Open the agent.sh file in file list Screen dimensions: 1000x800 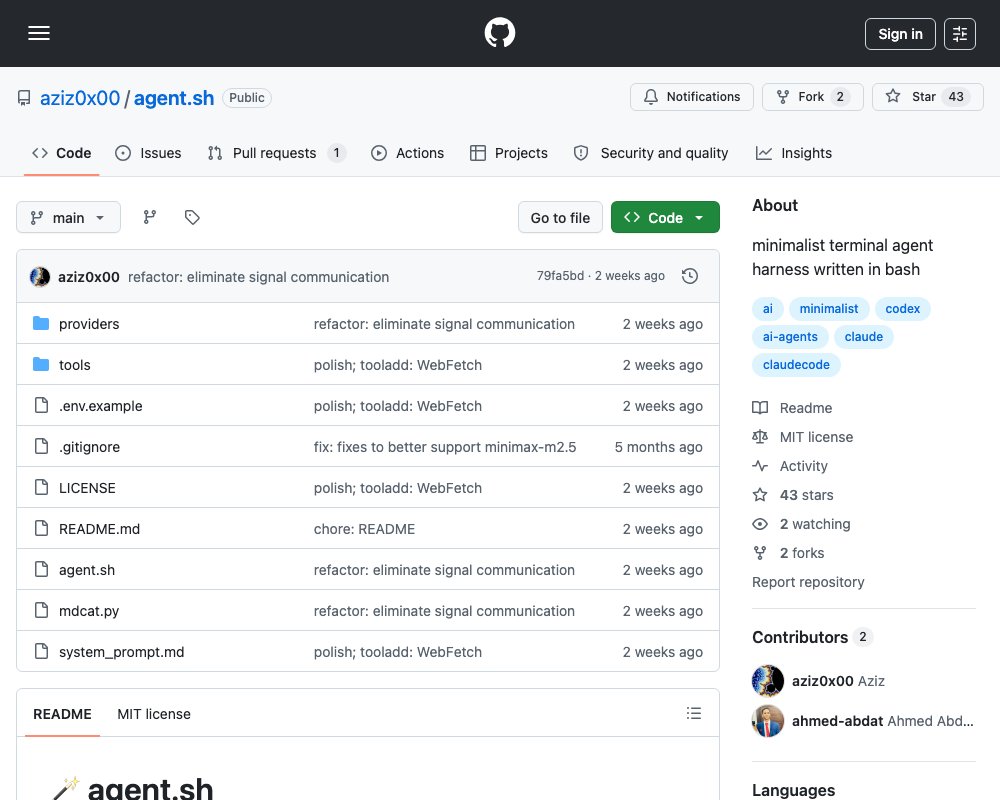coord(87,570)
